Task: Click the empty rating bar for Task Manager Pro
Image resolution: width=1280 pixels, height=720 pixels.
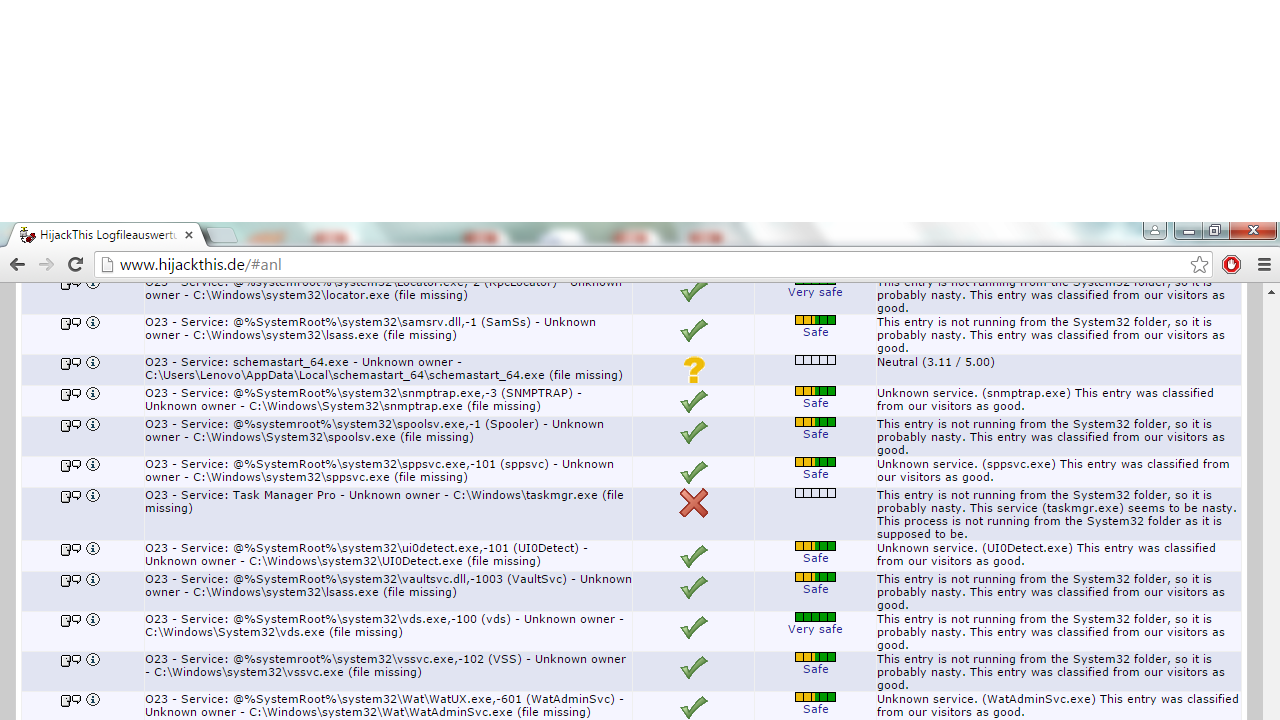Action: (x=815, y=493)
